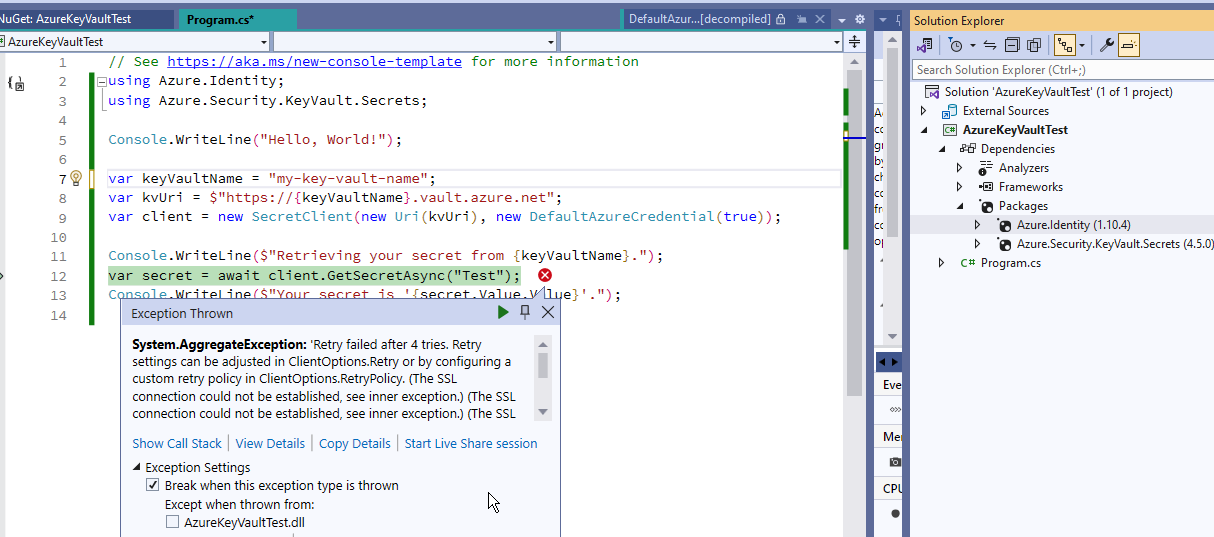Collapse the using directives on line 2
The height and width of the screenshot is (537, 1214).
(x=102, y=81)
